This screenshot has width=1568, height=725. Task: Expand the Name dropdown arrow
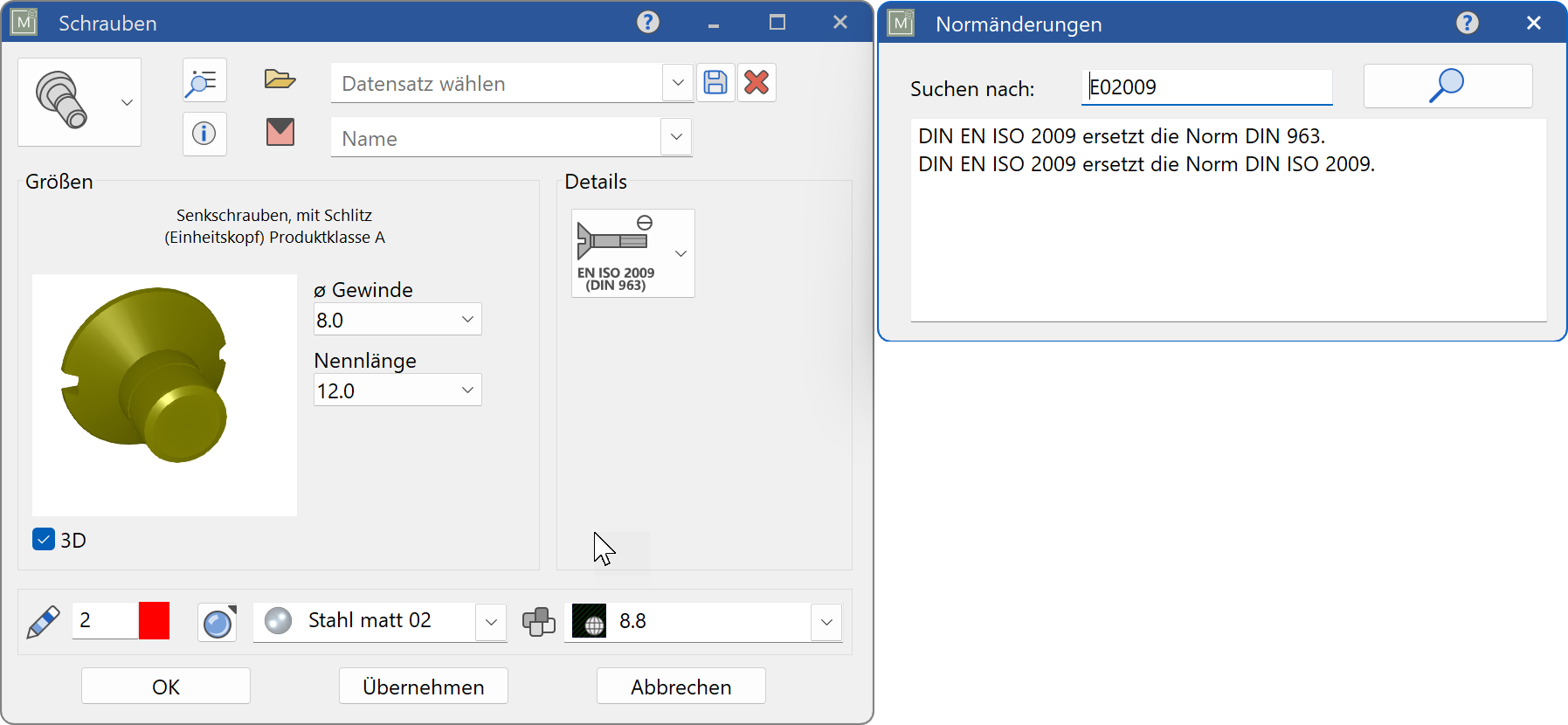[x=676, y=137]
